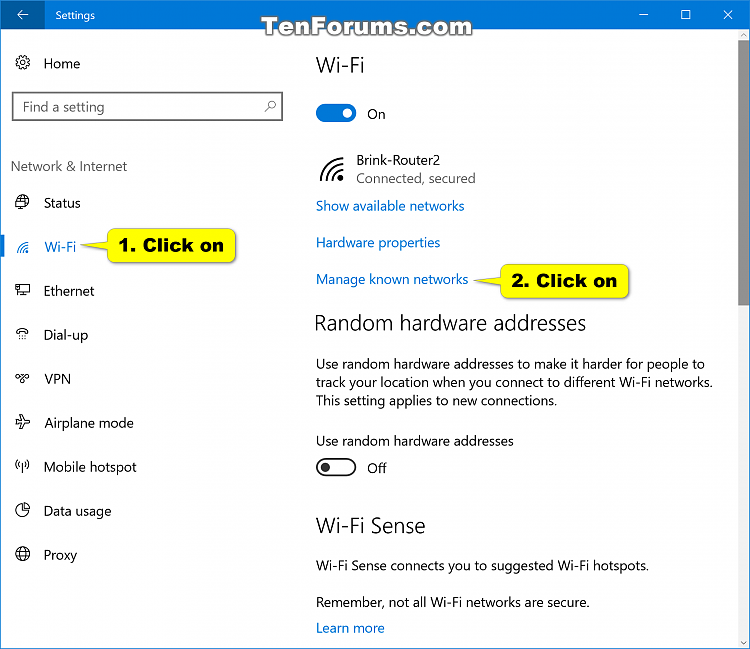Click the Find a setting search box
The width and height of the screenshot is (750, 649).
(135, 107)
